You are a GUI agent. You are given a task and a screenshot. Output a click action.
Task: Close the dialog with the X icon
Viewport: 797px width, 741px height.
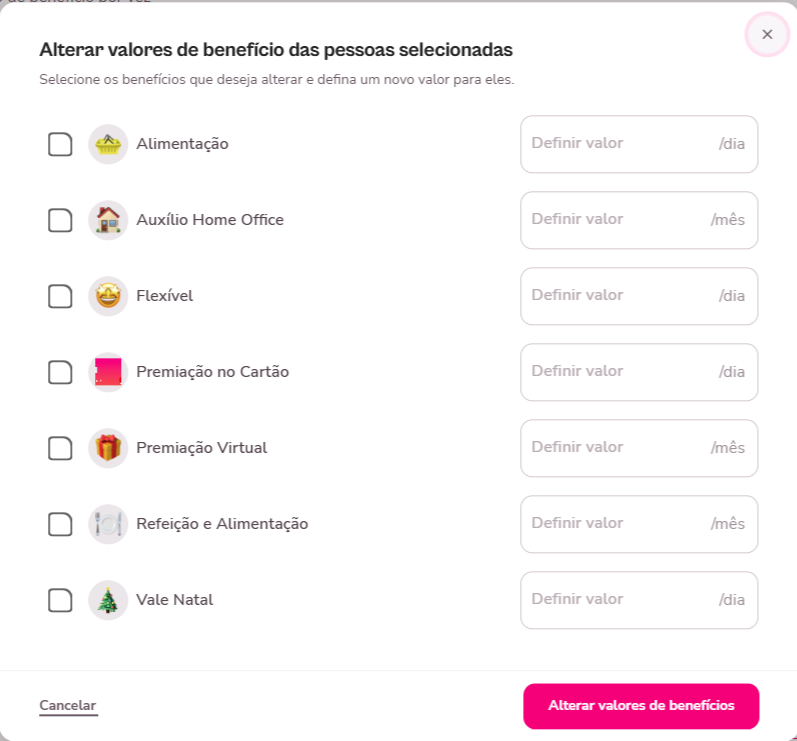tap(767, 35)
